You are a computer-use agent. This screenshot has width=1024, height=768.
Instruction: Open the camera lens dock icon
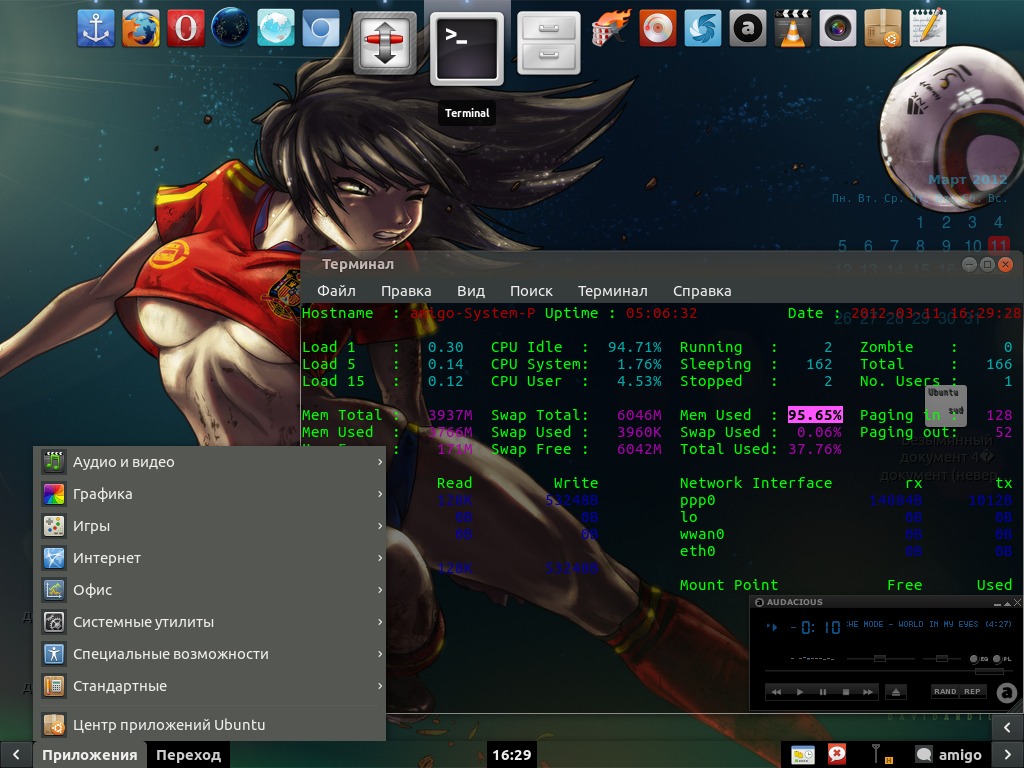(838, 28)
